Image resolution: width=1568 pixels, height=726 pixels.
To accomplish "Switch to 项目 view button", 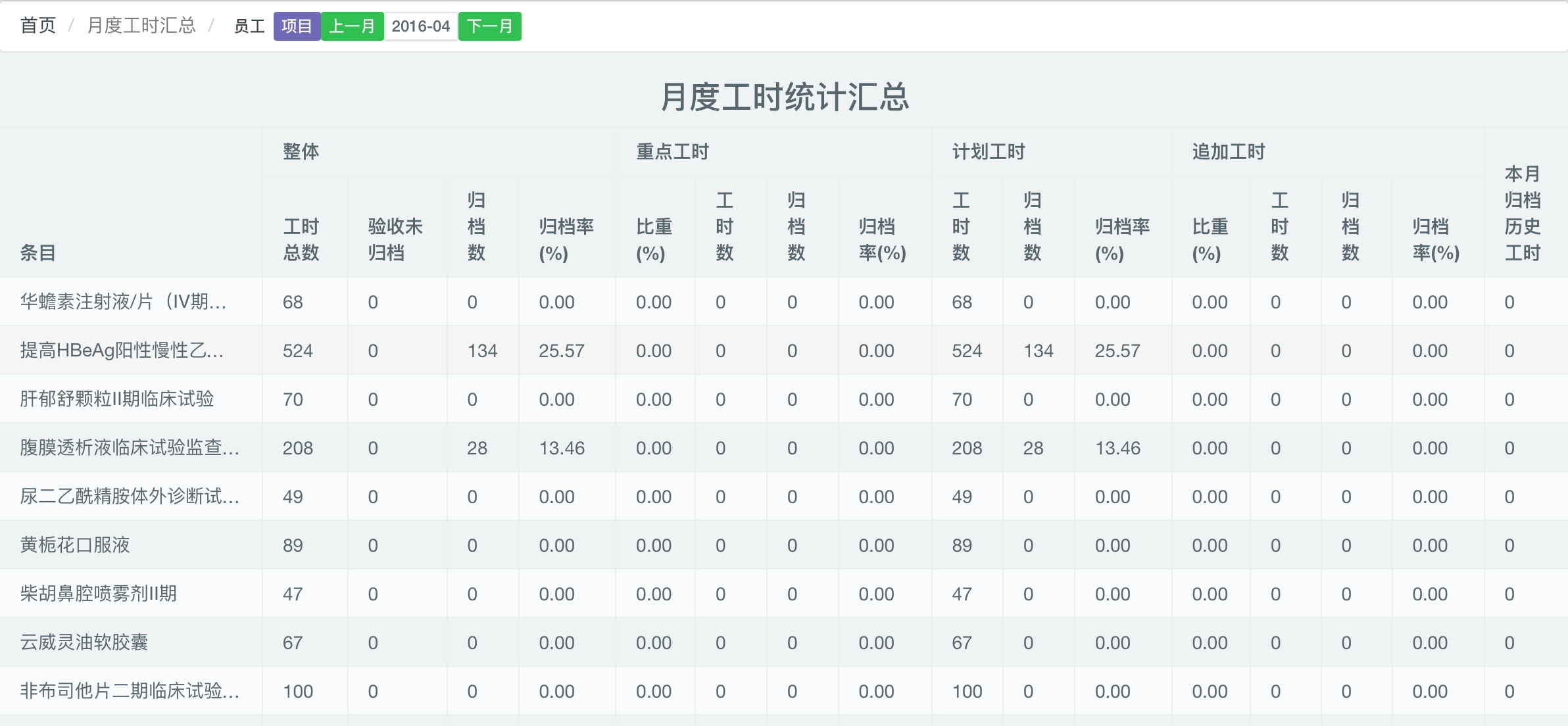I will pos(297,26).
